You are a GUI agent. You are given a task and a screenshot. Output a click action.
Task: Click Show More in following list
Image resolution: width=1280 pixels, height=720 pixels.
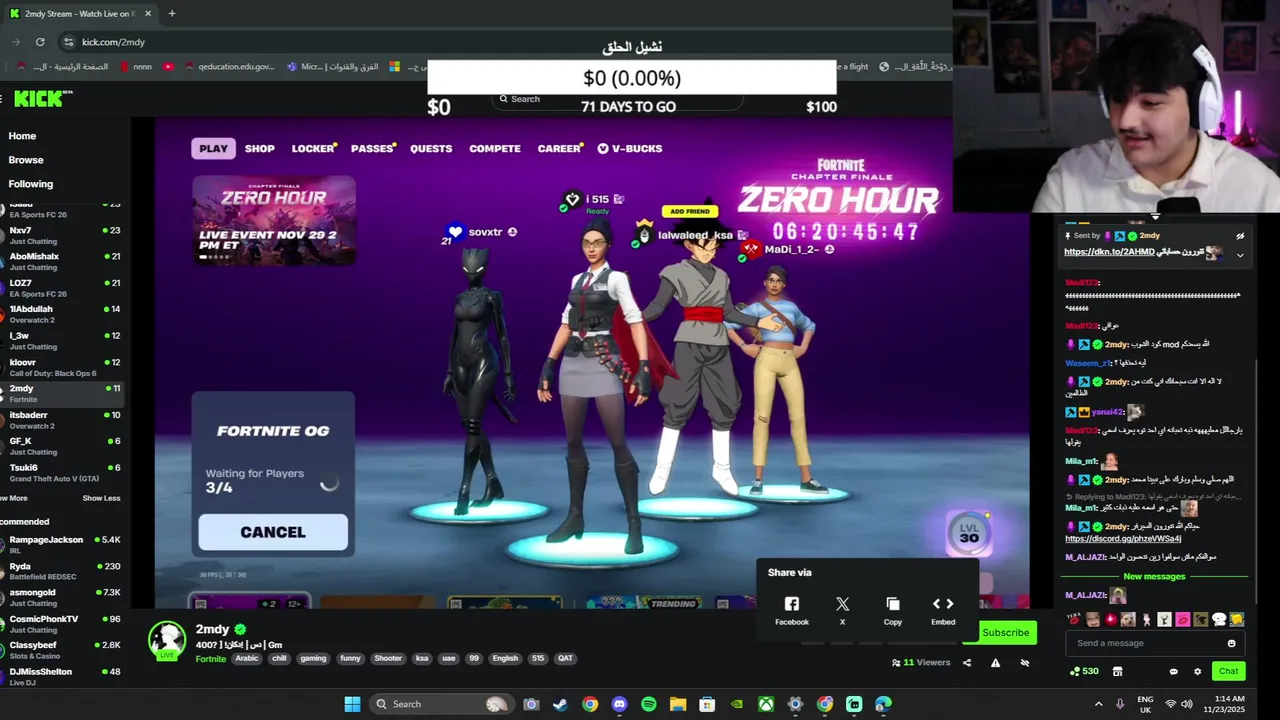pos(14,498)
